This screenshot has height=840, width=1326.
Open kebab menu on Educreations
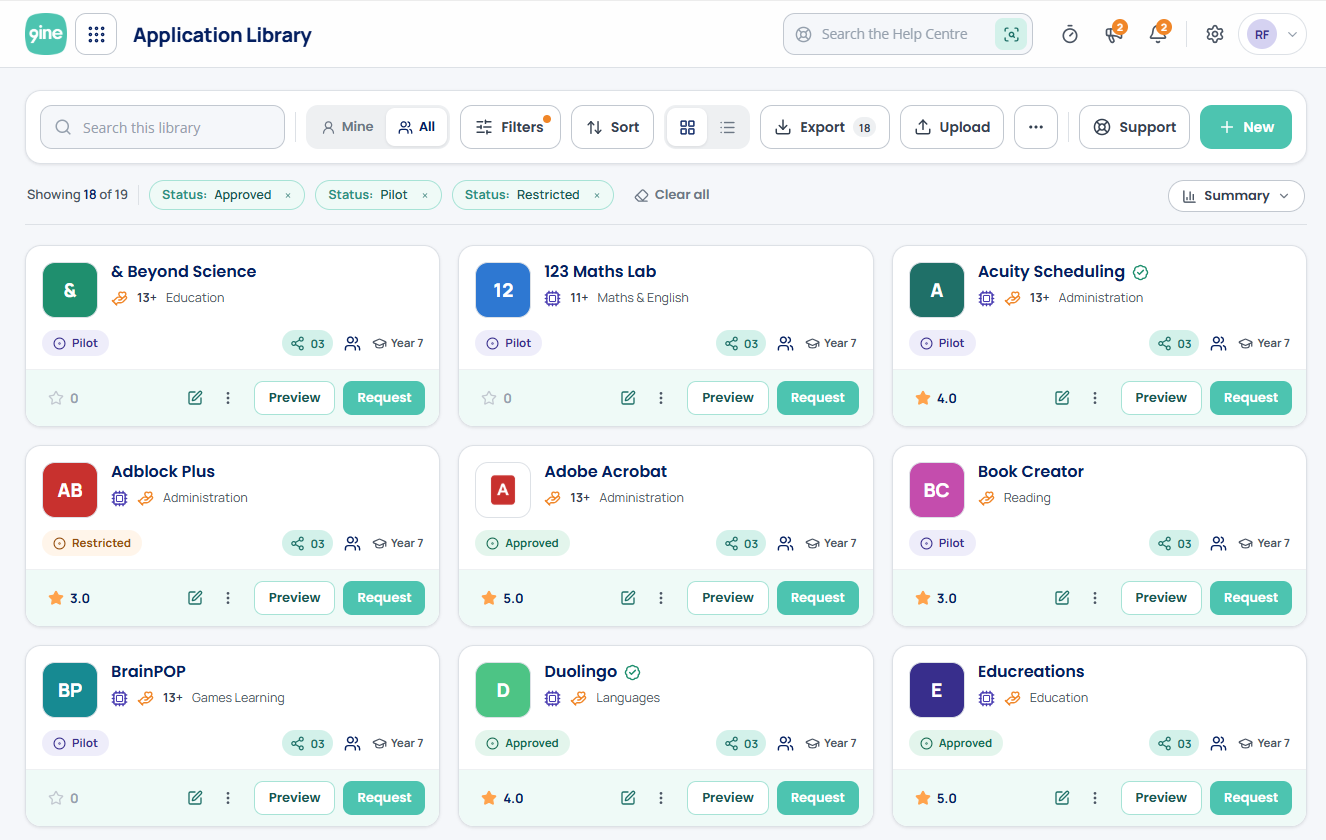pos(1094,798)
